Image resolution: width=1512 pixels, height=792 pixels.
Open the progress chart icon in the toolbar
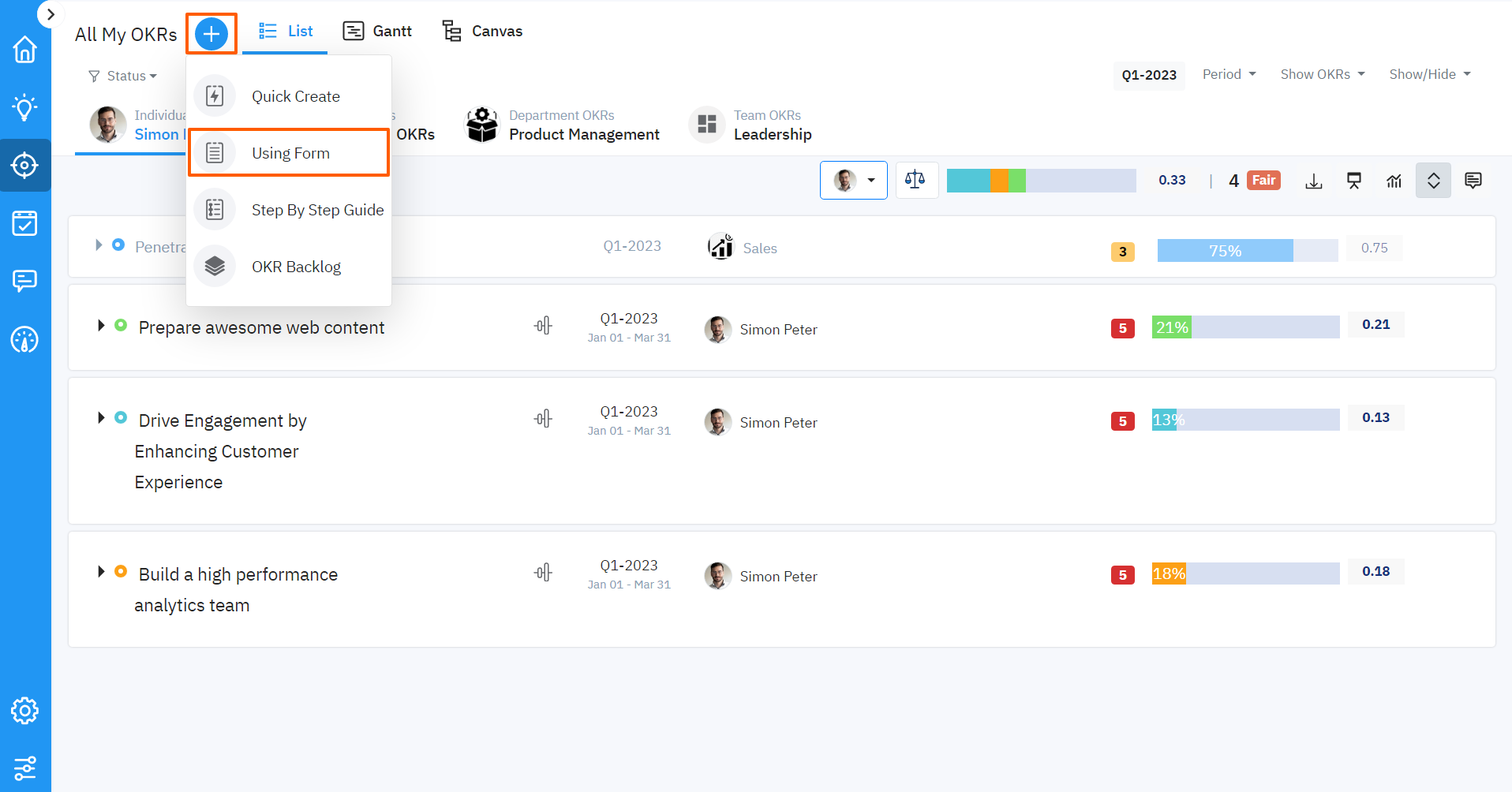click(1394, 180)
